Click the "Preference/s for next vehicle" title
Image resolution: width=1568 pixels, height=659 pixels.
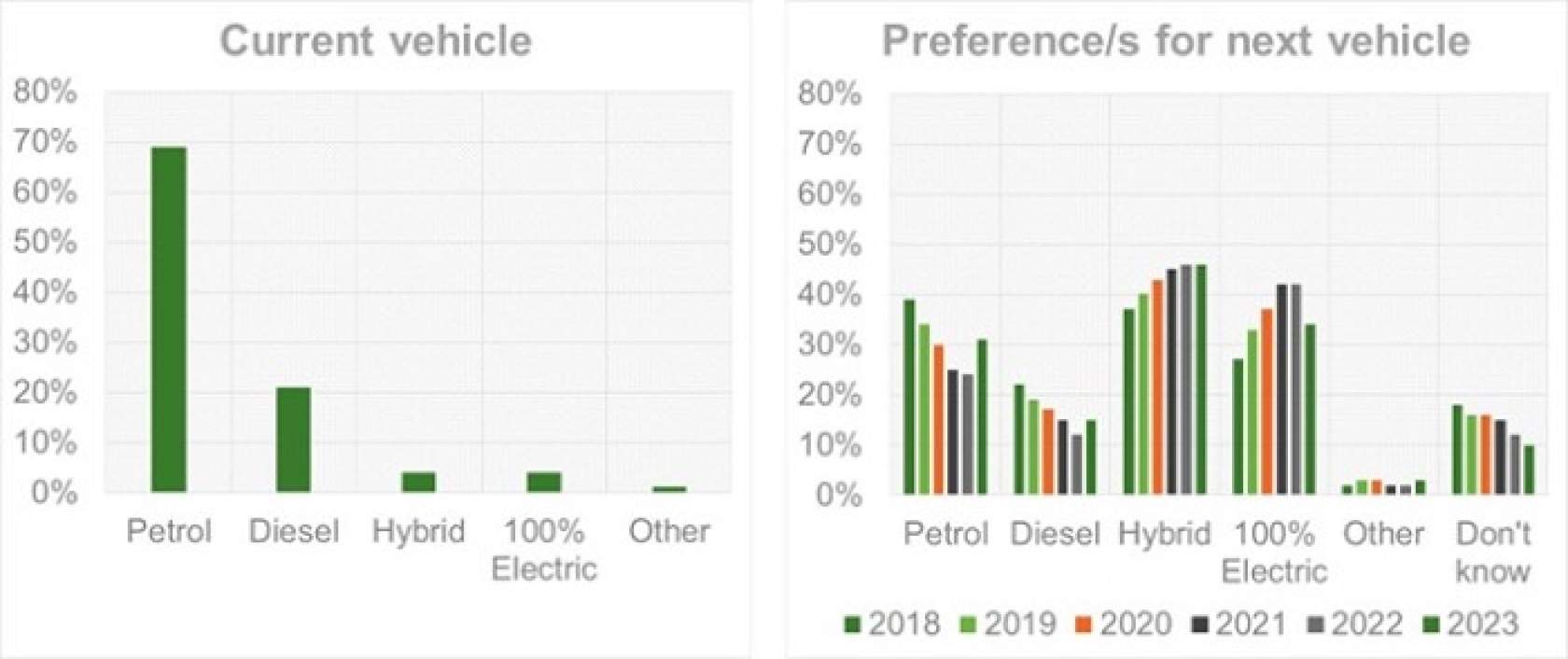point(1175,41)
